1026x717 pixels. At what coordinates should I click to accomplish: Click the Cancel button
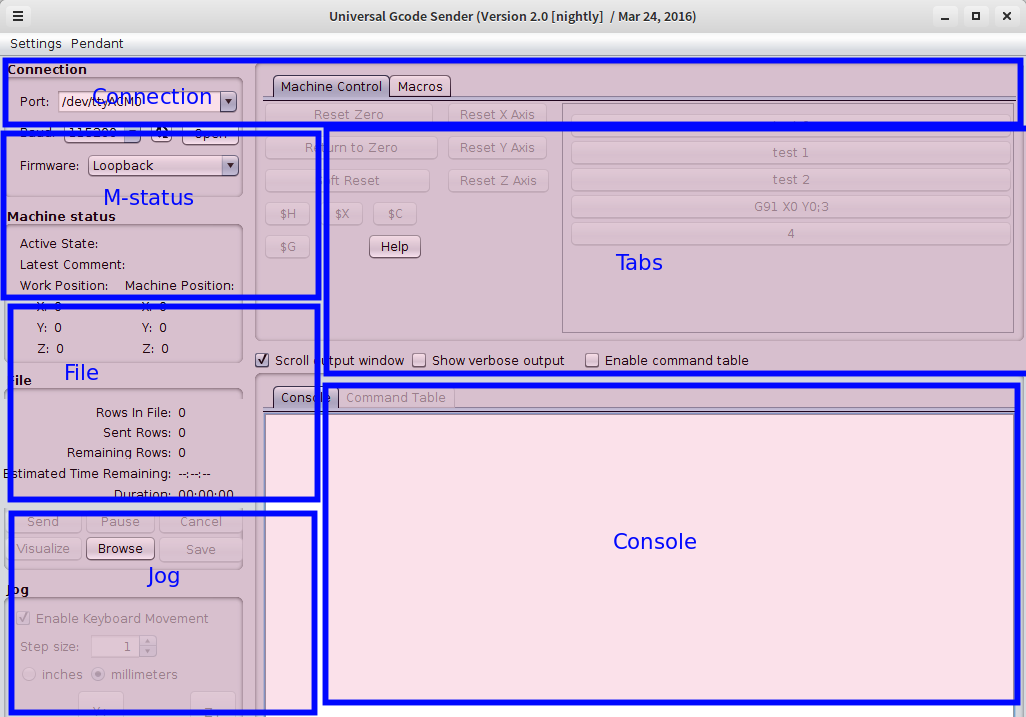coord(201,521)
